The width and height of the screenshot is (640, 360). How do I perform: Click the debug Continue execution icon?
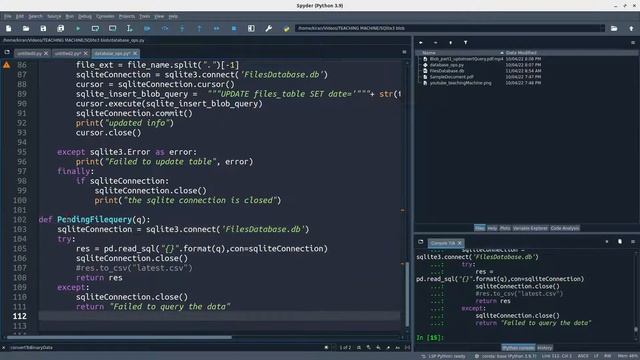[x=217, y=28]
